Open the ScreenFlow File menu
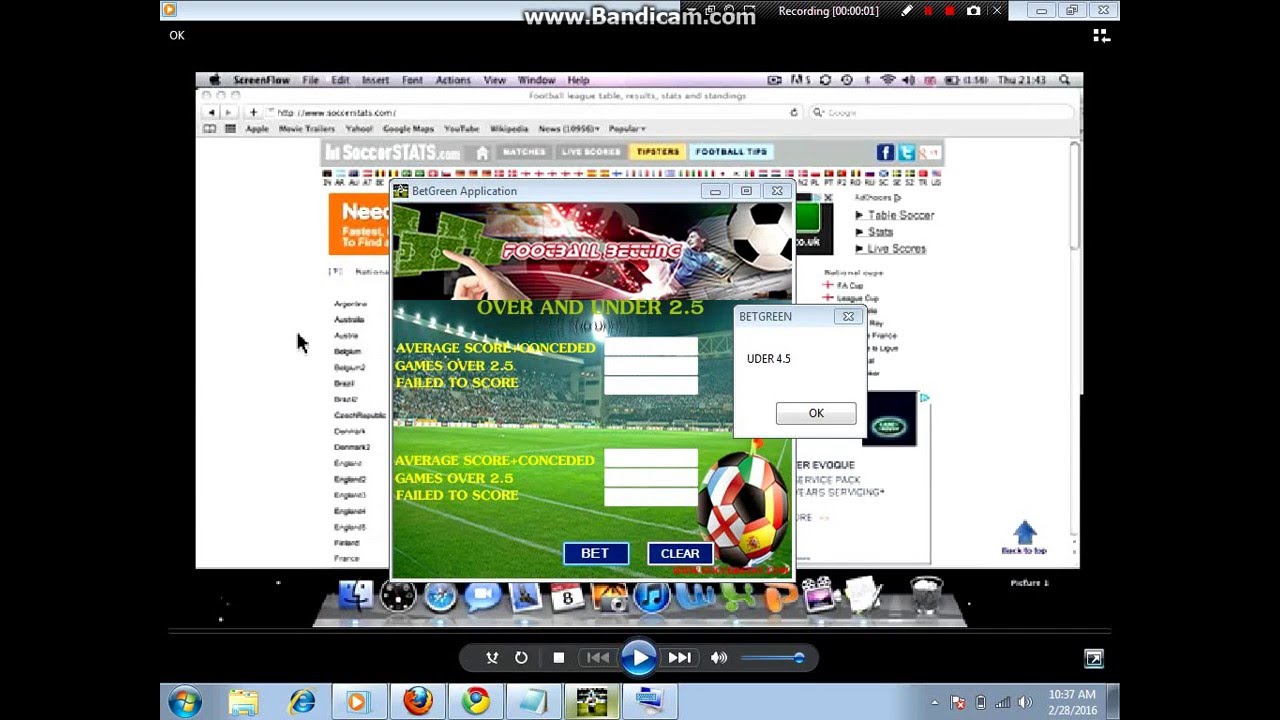 [x=311, y=80]
